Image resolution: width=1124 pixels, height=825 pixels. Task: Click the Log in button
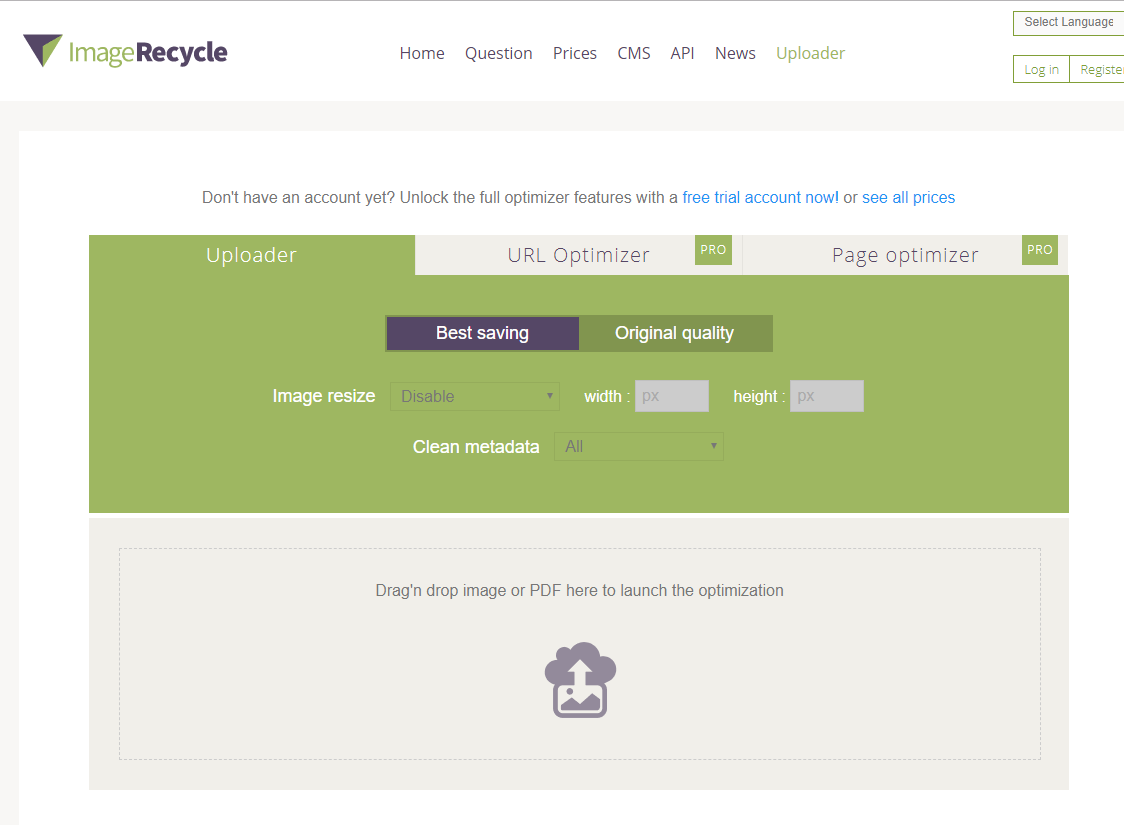point(1041,70)
